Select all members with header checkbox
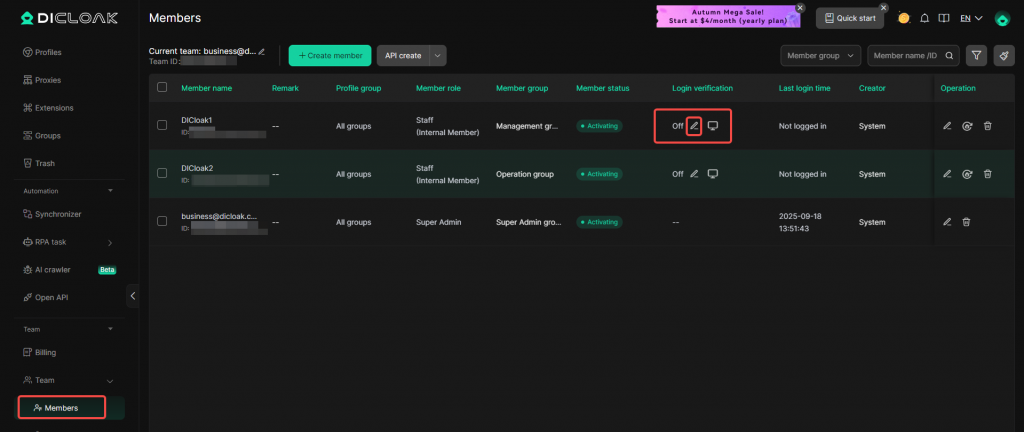 [162, 87]
